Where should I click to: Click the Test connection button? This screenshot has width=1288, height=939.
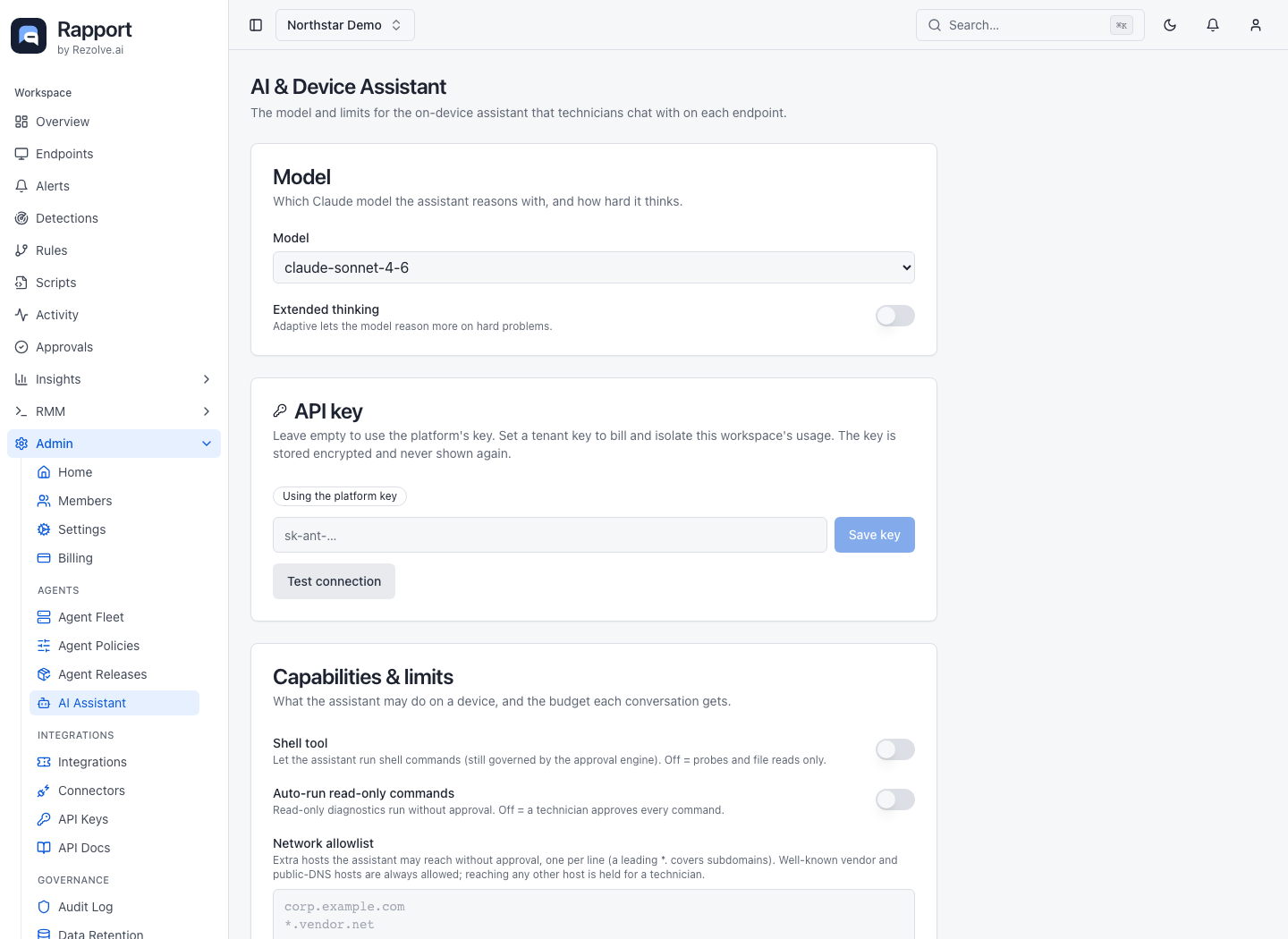coord(334,581)
